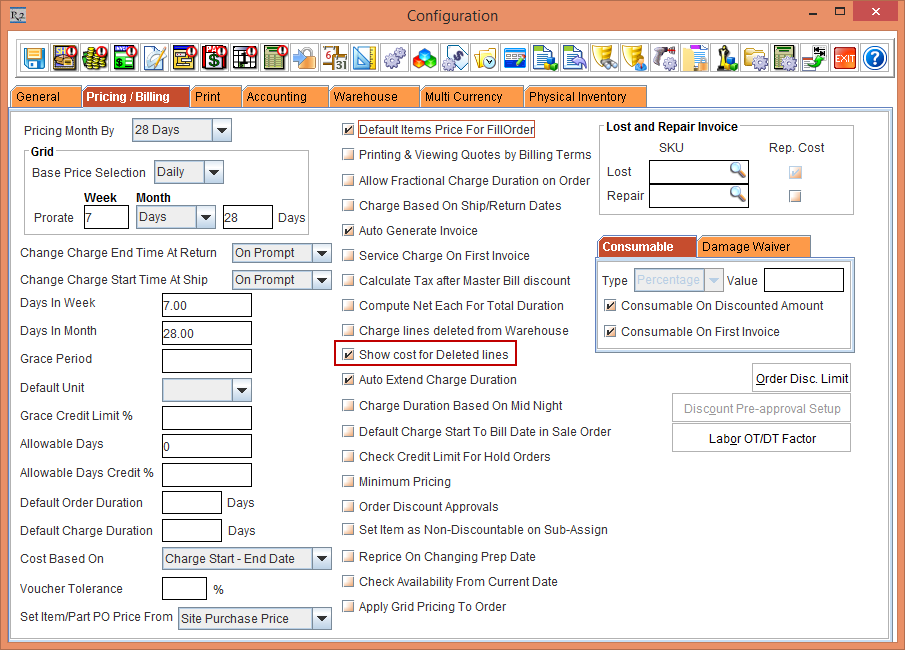Open help with the blue question mark icon

tap(874, 57)
